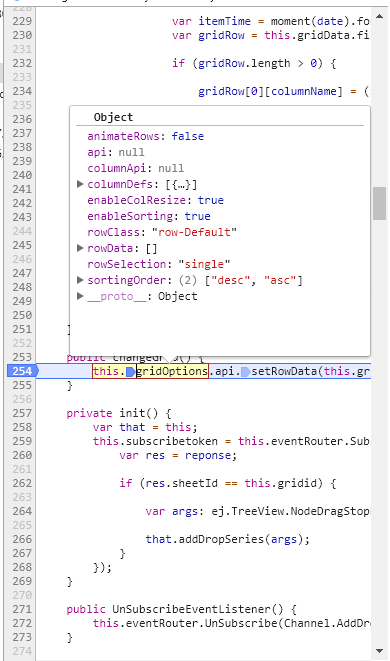Click 'this.subscribetoken' on line 259
The image size is (390, 661).
[155, 441]
